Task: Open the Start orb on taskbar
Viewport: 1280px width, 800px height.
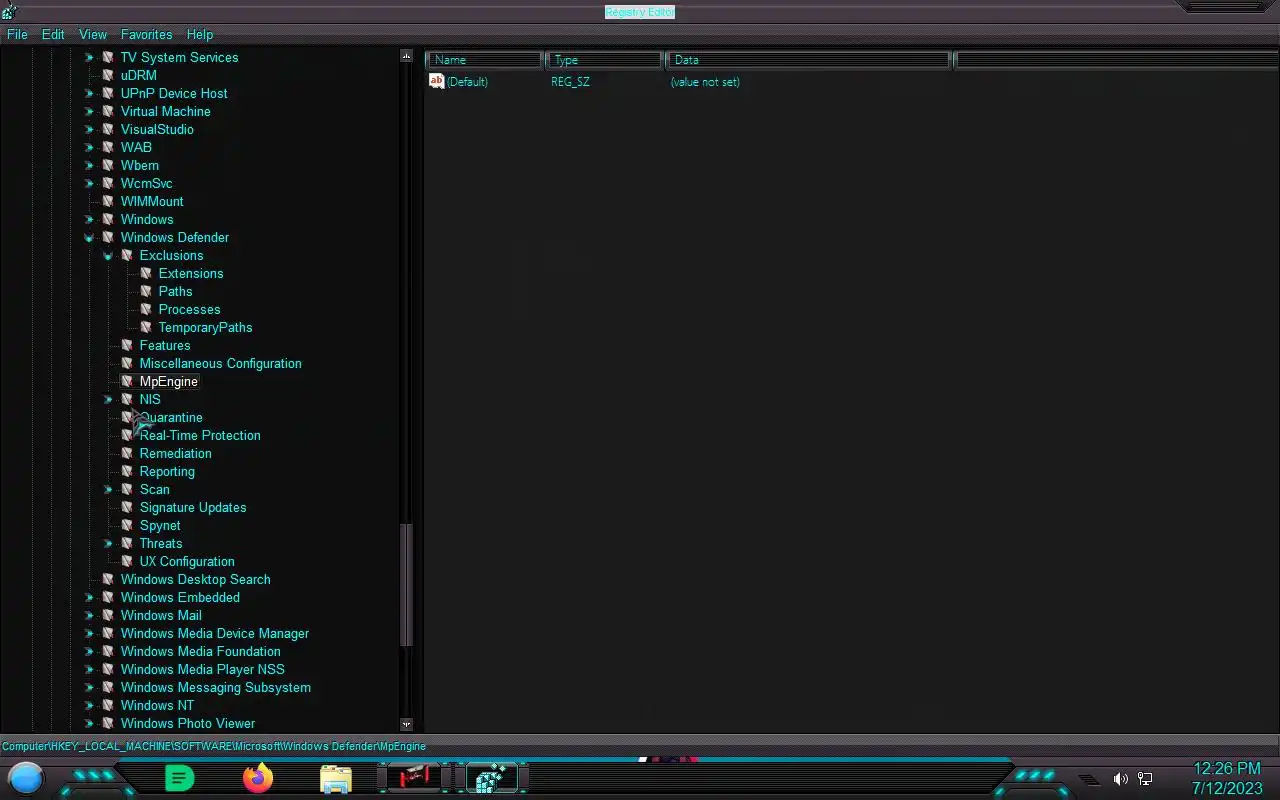Action: click(x=26, y=778)
